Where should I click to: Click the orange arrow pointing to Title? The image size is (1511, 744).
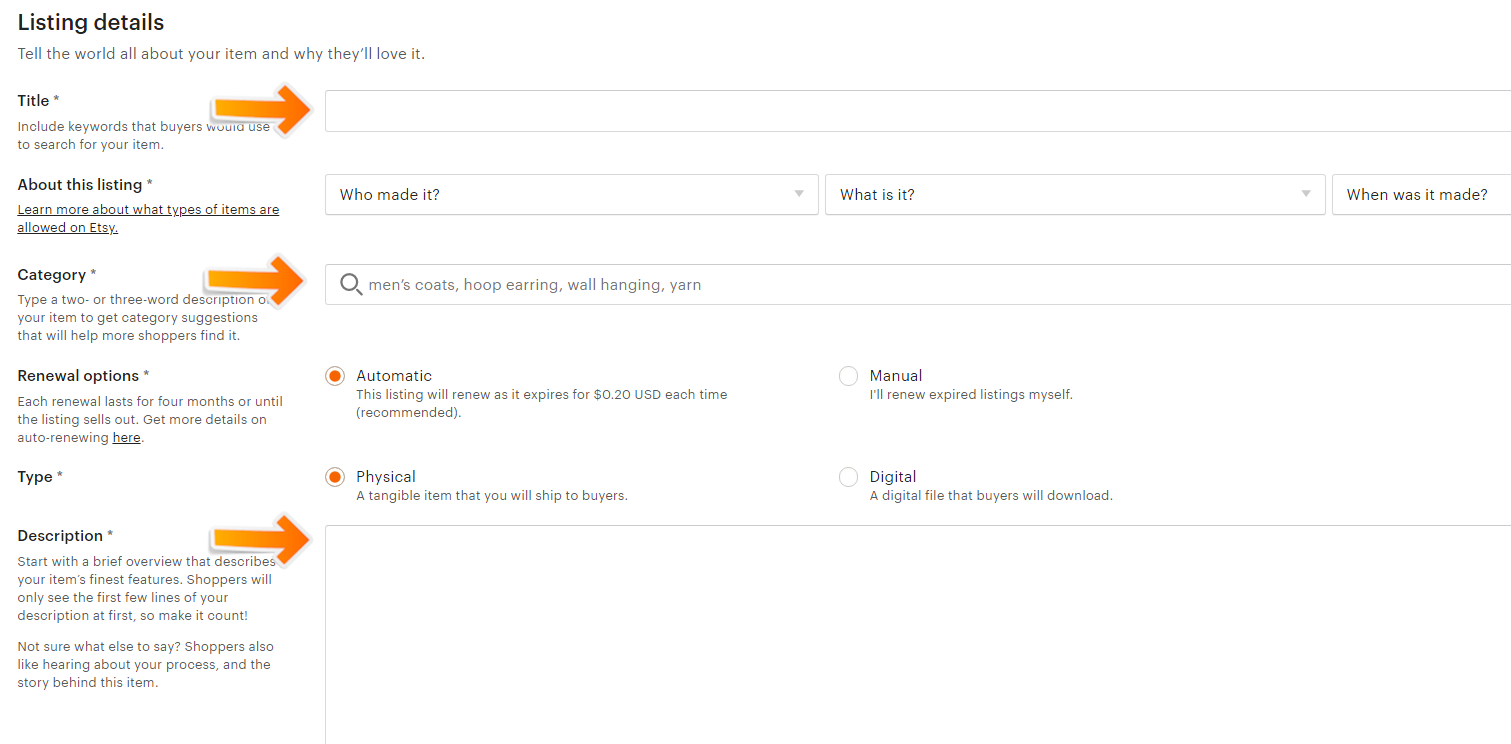264,109
